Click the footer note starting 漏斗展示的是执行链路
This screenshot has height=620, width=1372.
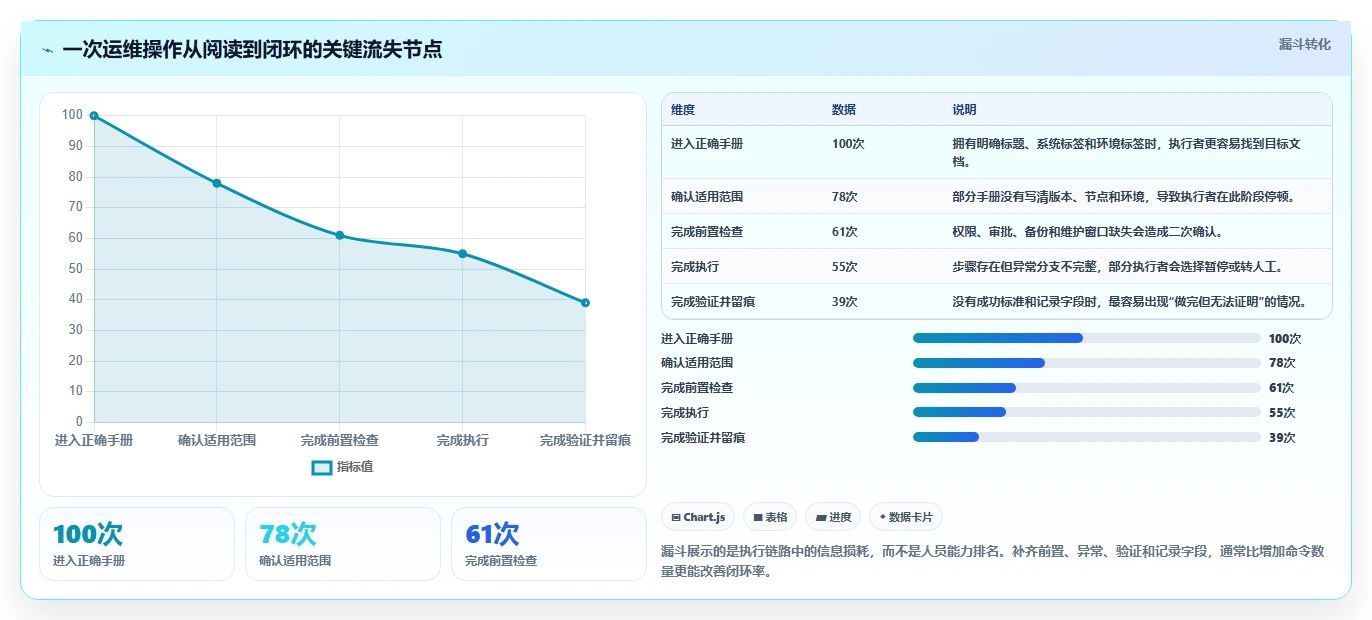[x=994, y=562]
